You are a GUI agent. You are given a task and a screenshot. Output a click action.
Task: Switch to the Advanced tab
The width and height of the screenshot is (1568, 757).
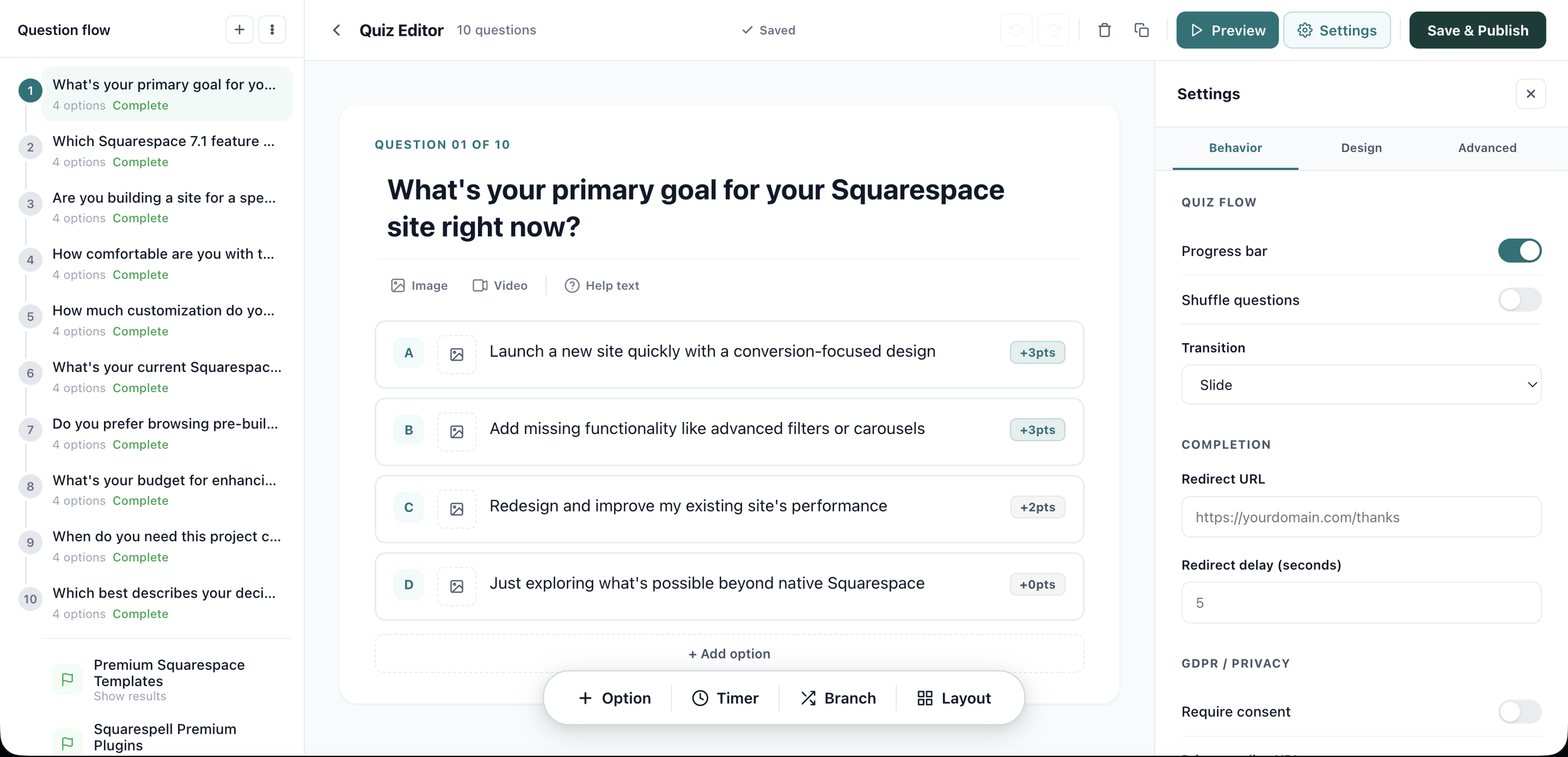(1487, 148)
